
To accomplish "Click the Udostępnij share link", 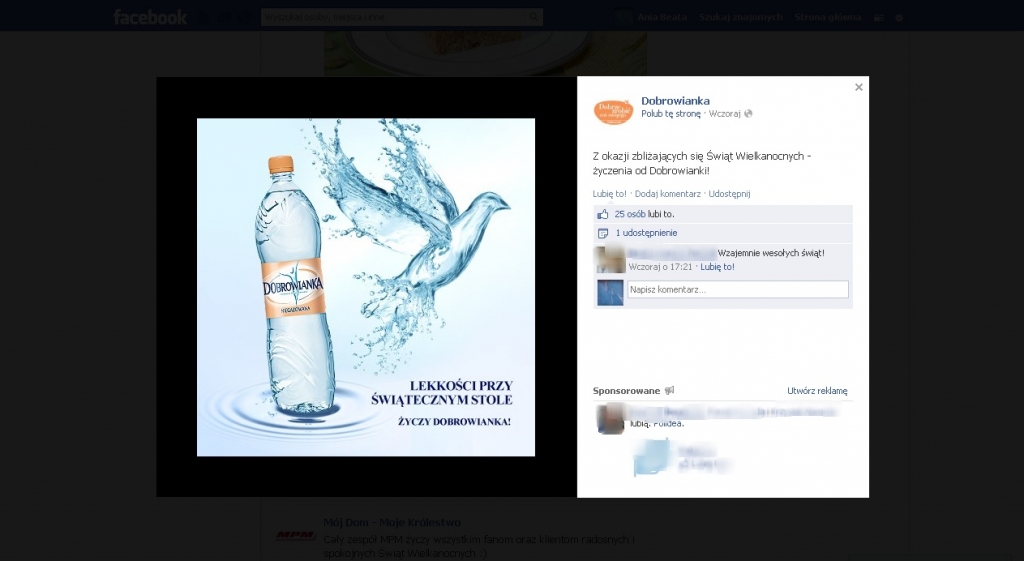I will point(729,194).
